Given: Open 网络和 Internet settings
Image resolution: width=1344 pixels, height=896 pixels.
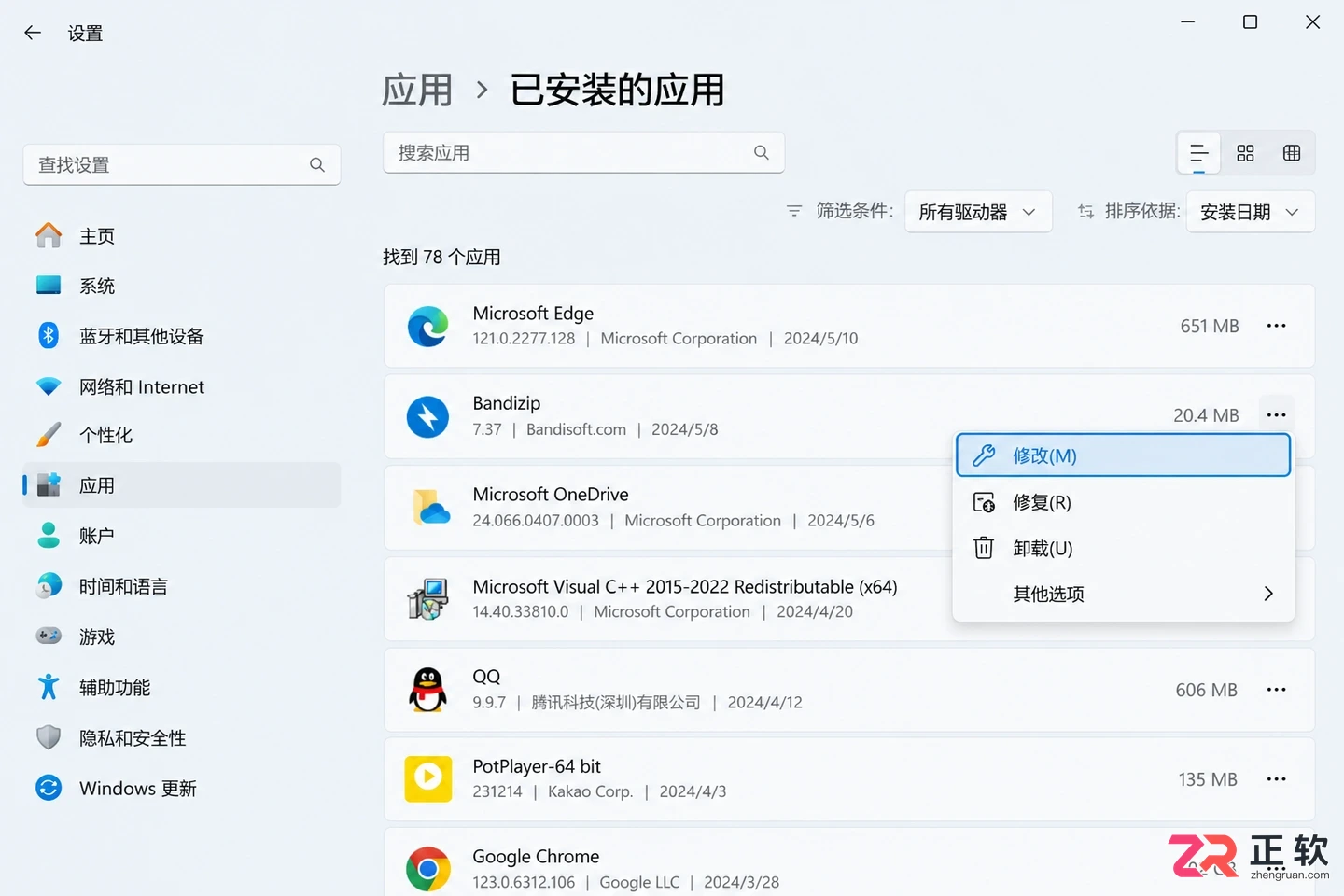Looking at the screenshot, I should tap(182, 386).
